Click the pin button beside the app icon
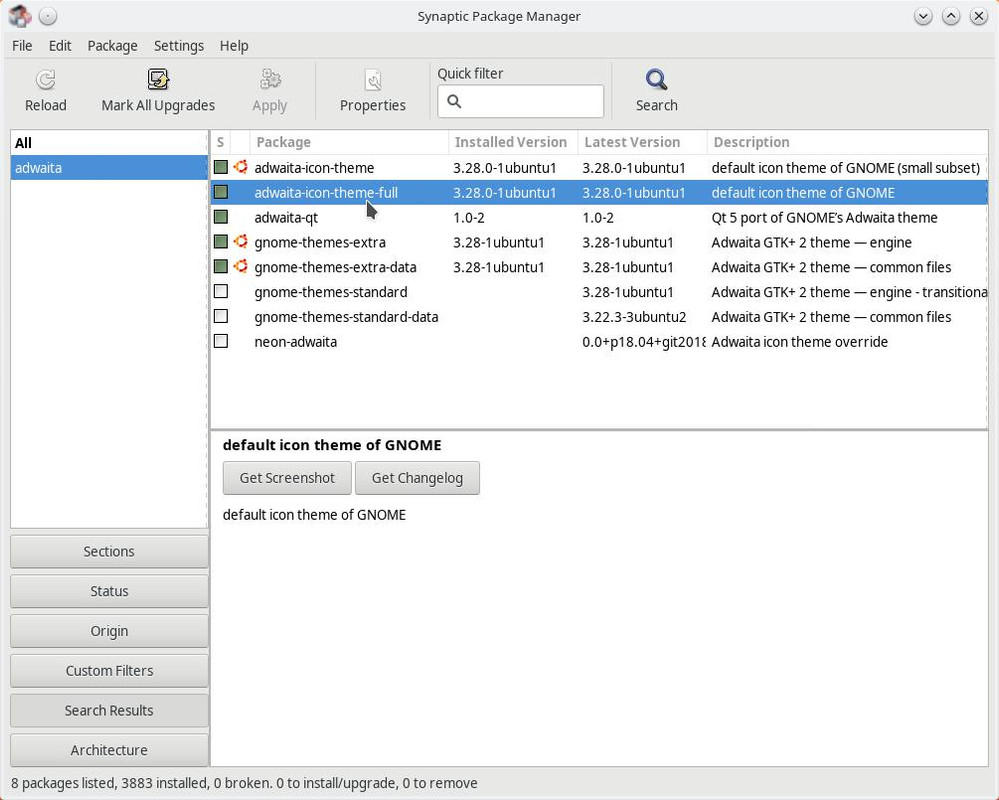The height and width of the screenshot is (800, 999). pyautogui.click(x=48, y=17)
